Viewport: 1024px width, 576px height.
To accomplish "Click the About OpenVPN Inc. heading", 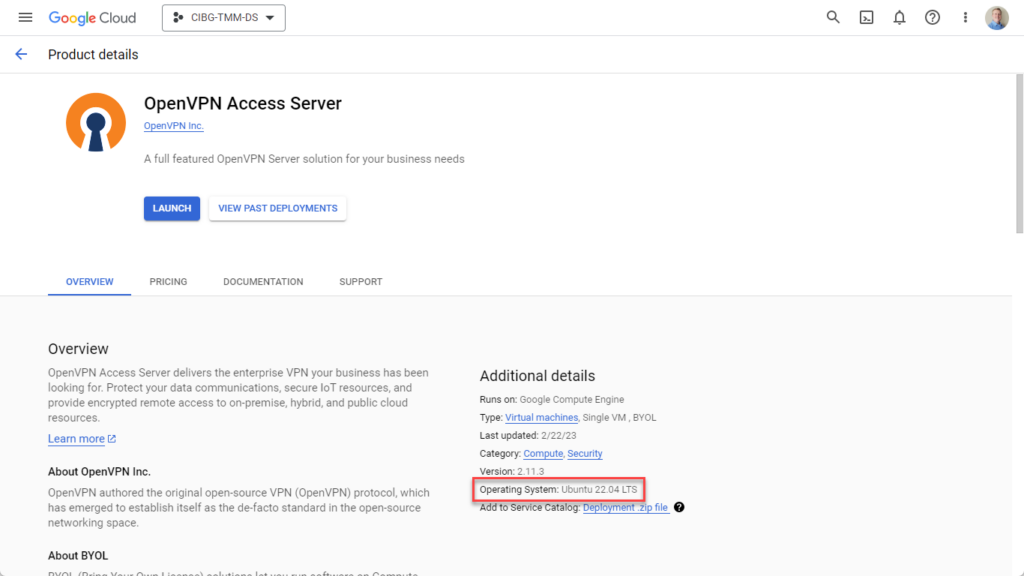I will pyautogui.click(x=99, y=472).
